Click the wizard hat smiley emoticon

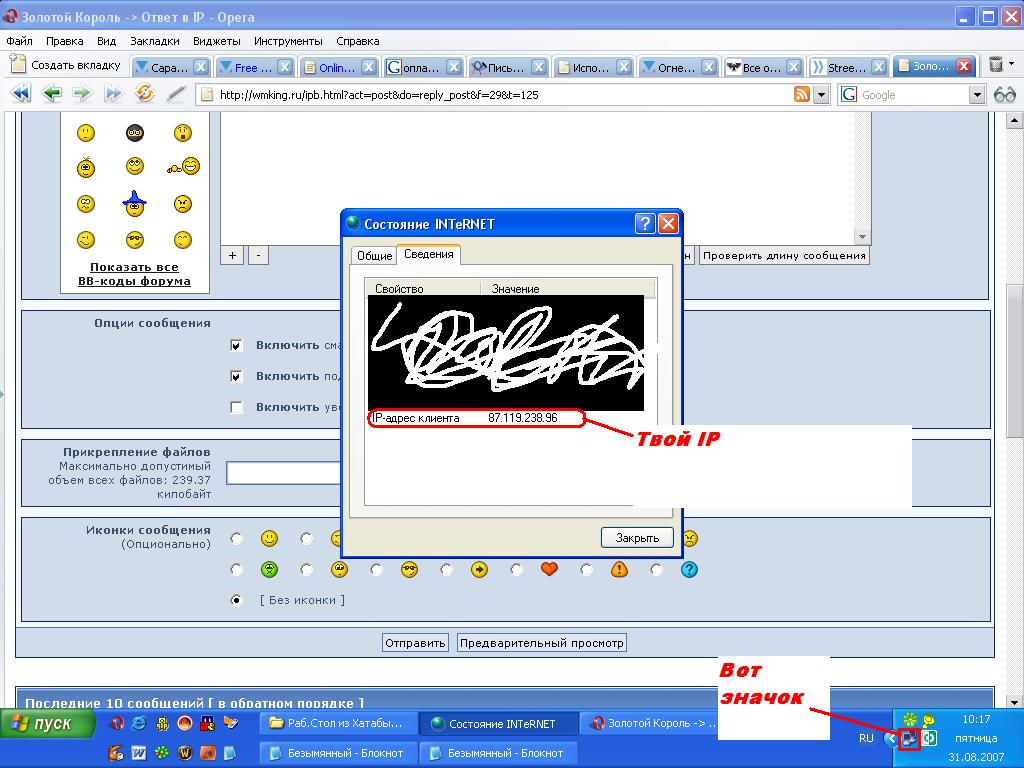pyautogui.click(x=134, y=203)
